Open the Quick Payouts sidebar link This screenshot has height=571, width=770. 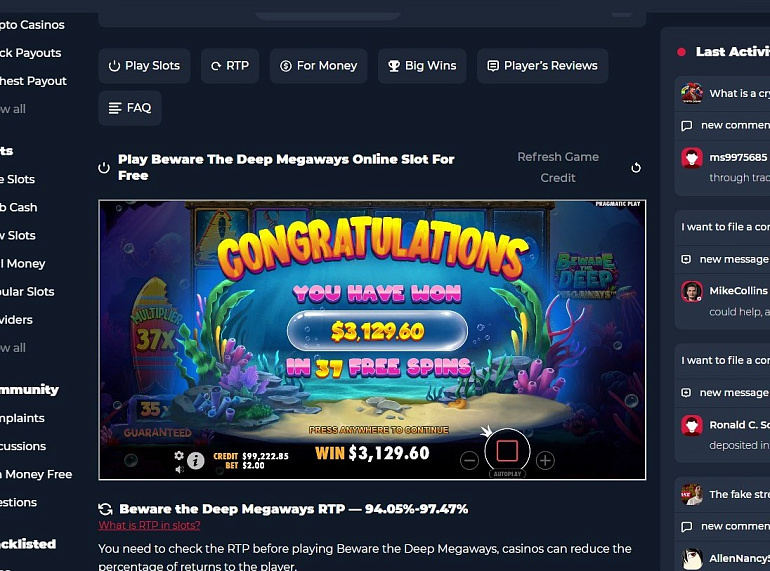(30, 53)
